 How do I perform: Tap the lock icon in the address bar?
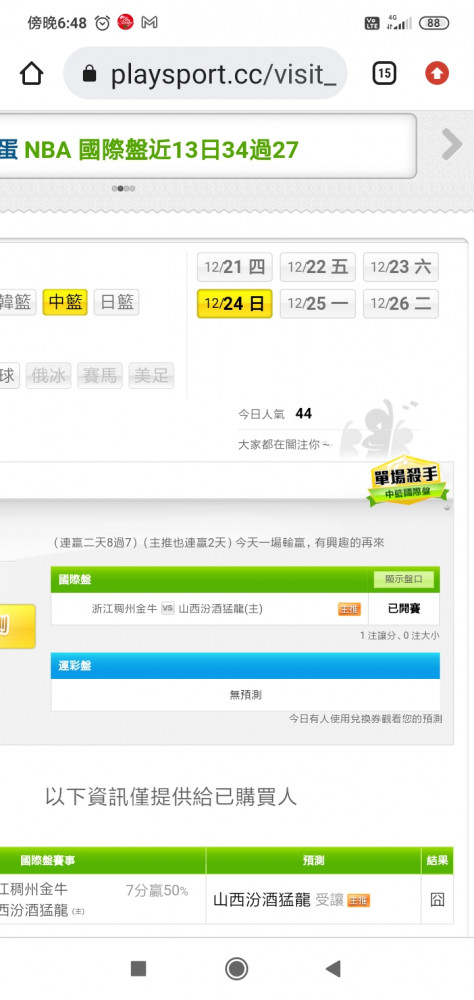pyautogui.click(x=90, y=75)
